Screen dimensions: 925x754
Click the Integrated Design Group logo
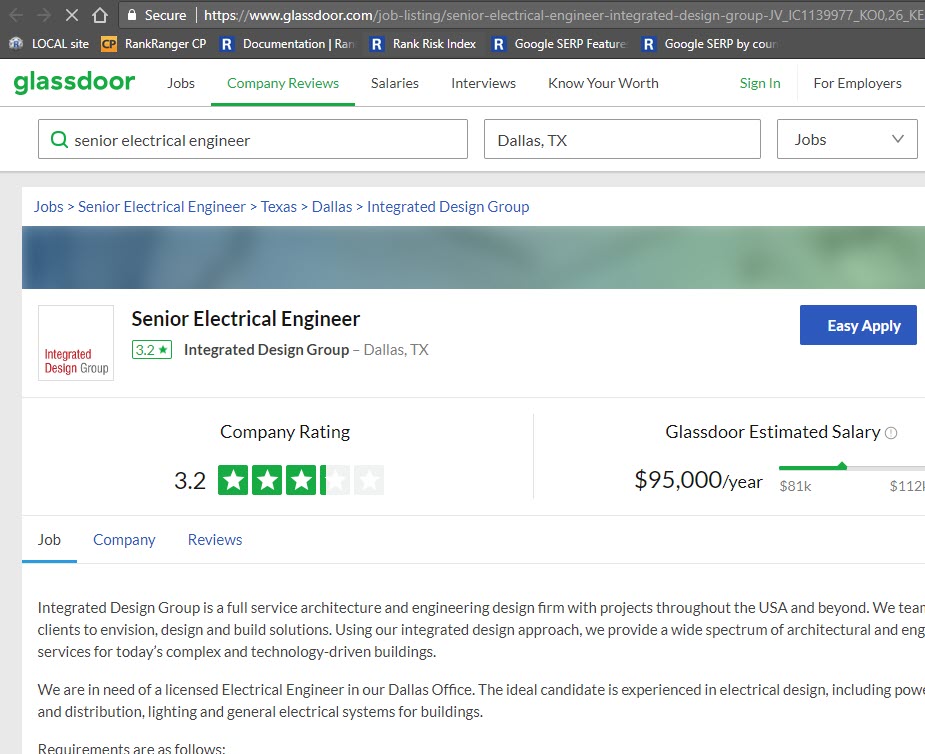point(76,343)
